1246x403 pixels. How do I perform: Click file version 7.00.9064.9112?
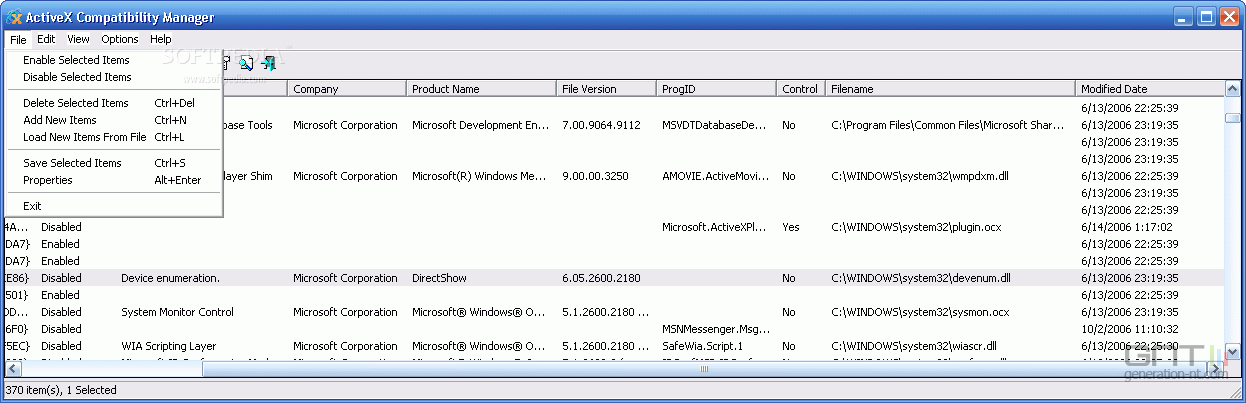click(x=601, y=126)
